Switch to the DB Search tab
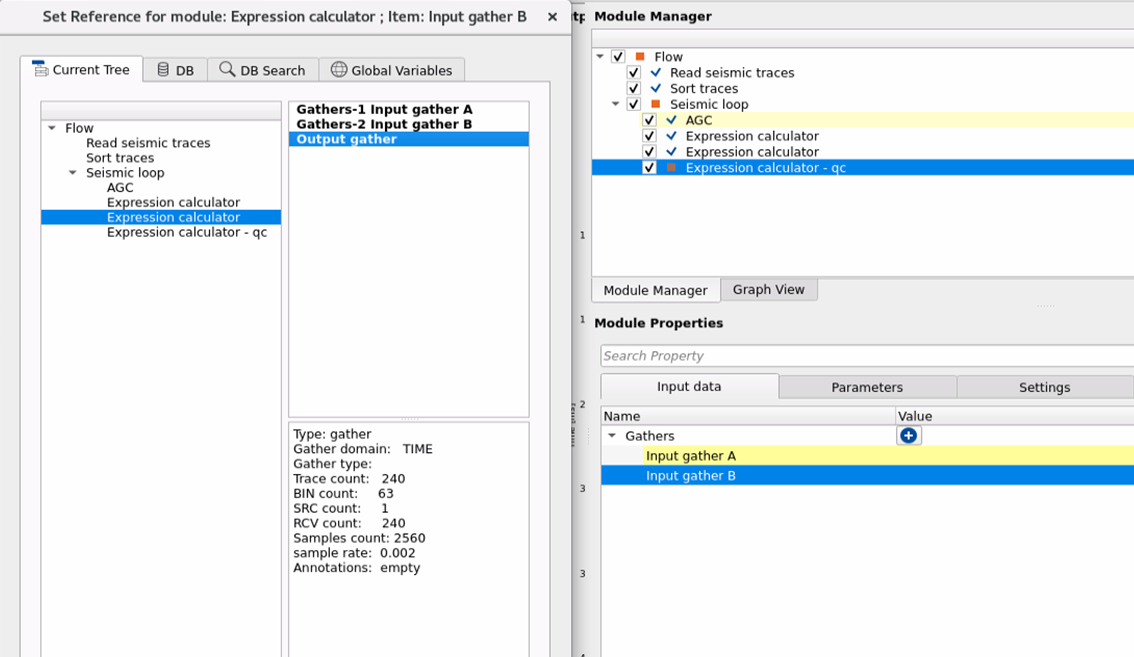 (262, 70)
